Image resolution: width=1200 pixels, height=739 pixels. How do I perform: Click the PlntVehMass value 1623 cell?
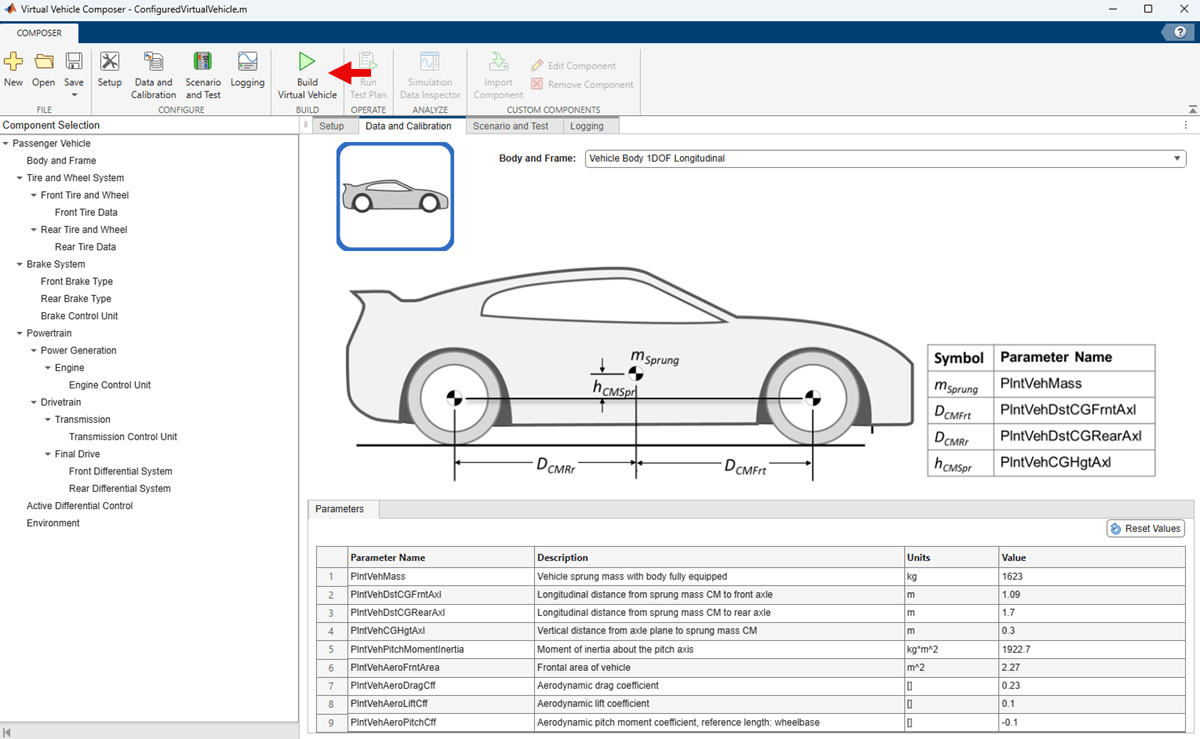coord(1094,576)
